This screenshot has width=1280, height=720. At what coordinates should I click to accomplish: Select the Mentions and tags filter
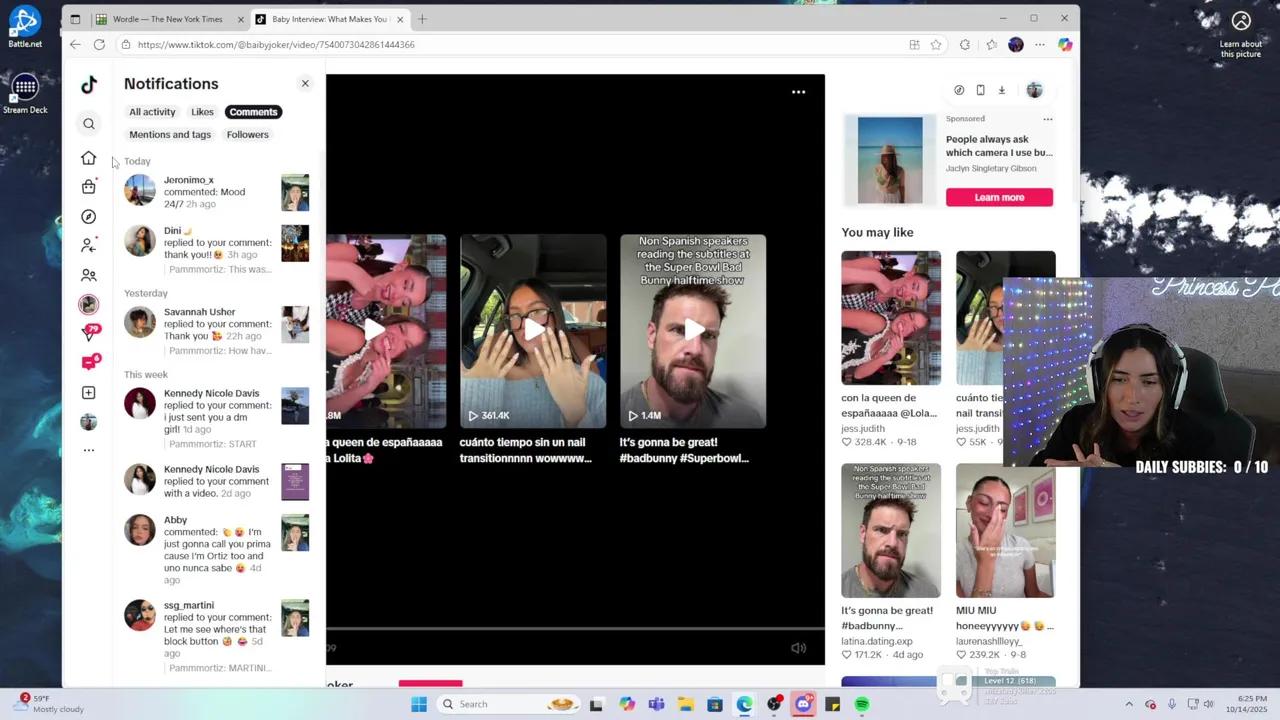170,135
